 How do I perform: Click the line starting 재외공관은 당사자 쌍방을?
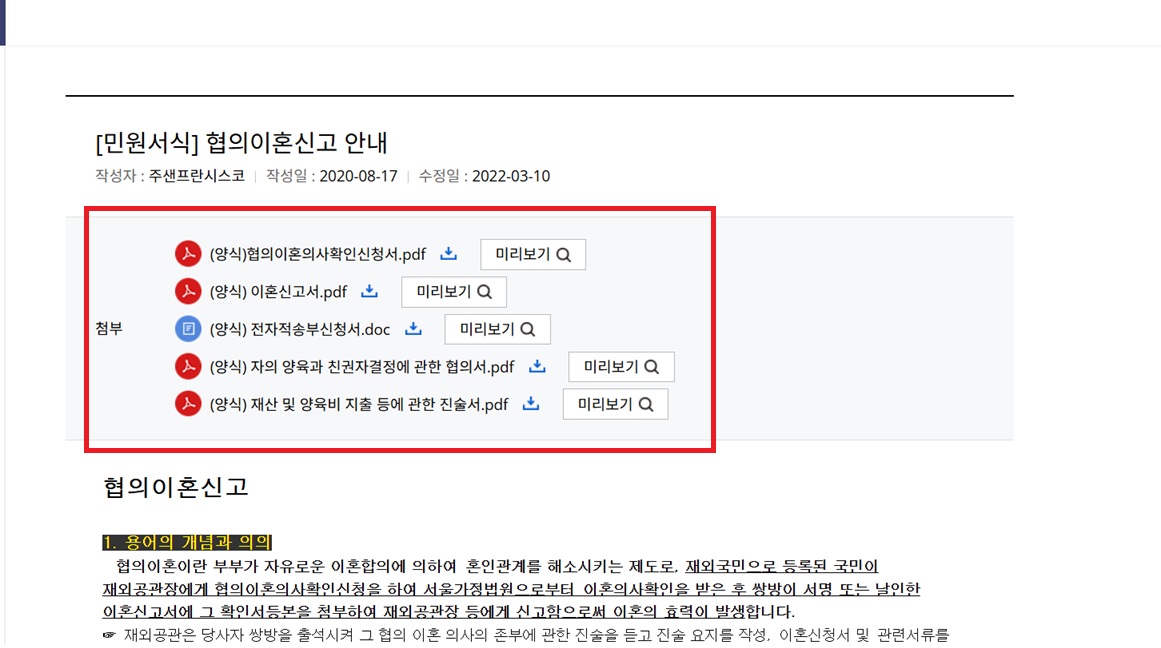(526, 635)
